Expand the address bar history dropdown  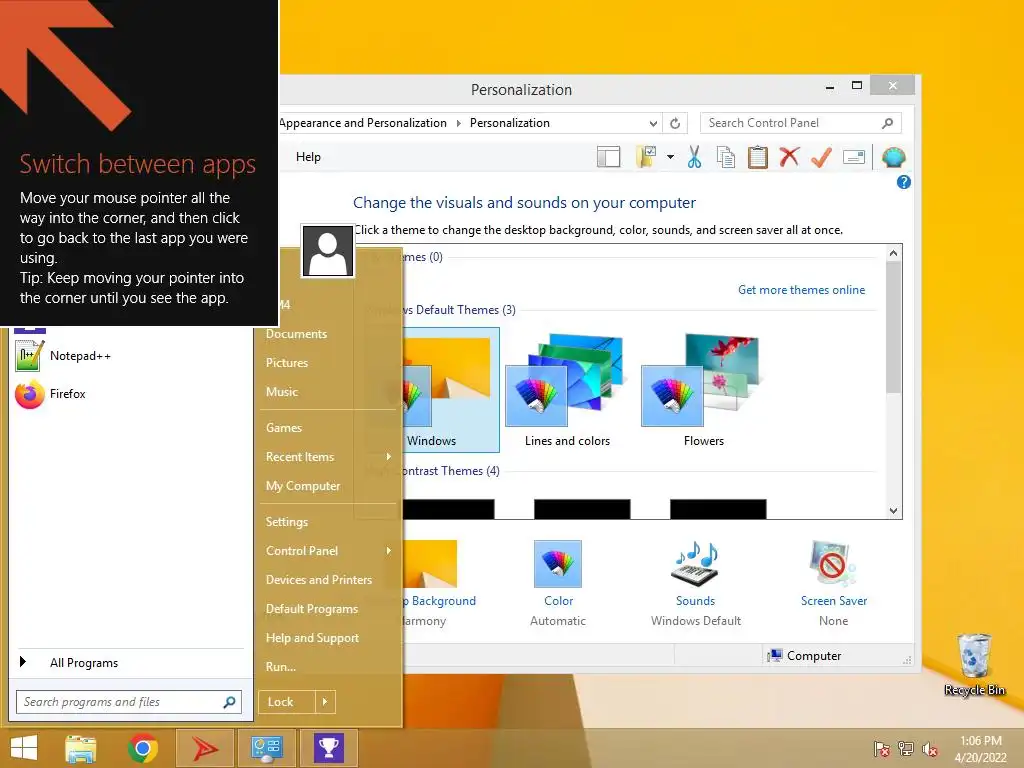[653, 123]
